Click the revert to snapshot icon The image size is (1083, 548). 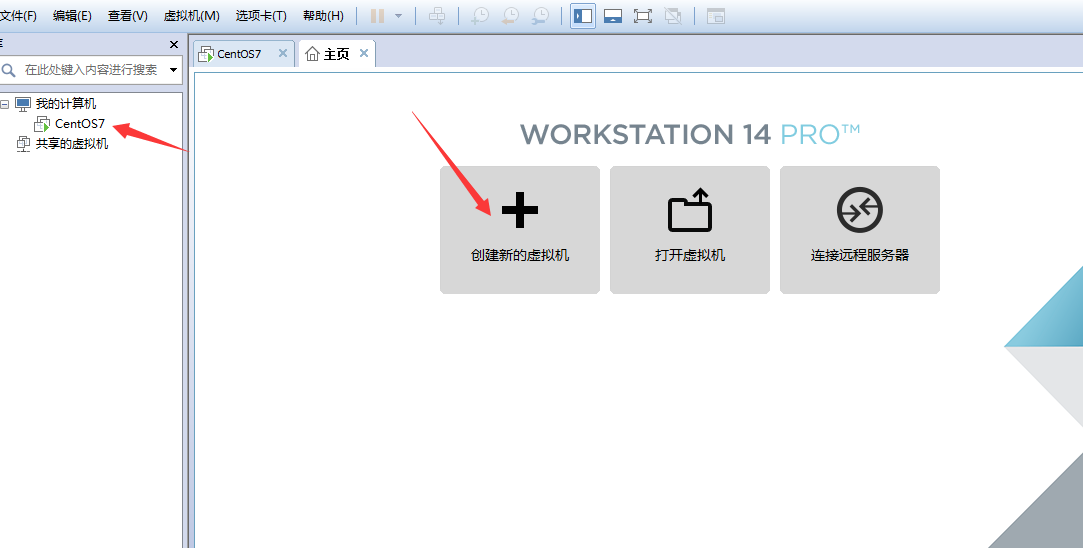pos(510,16)
